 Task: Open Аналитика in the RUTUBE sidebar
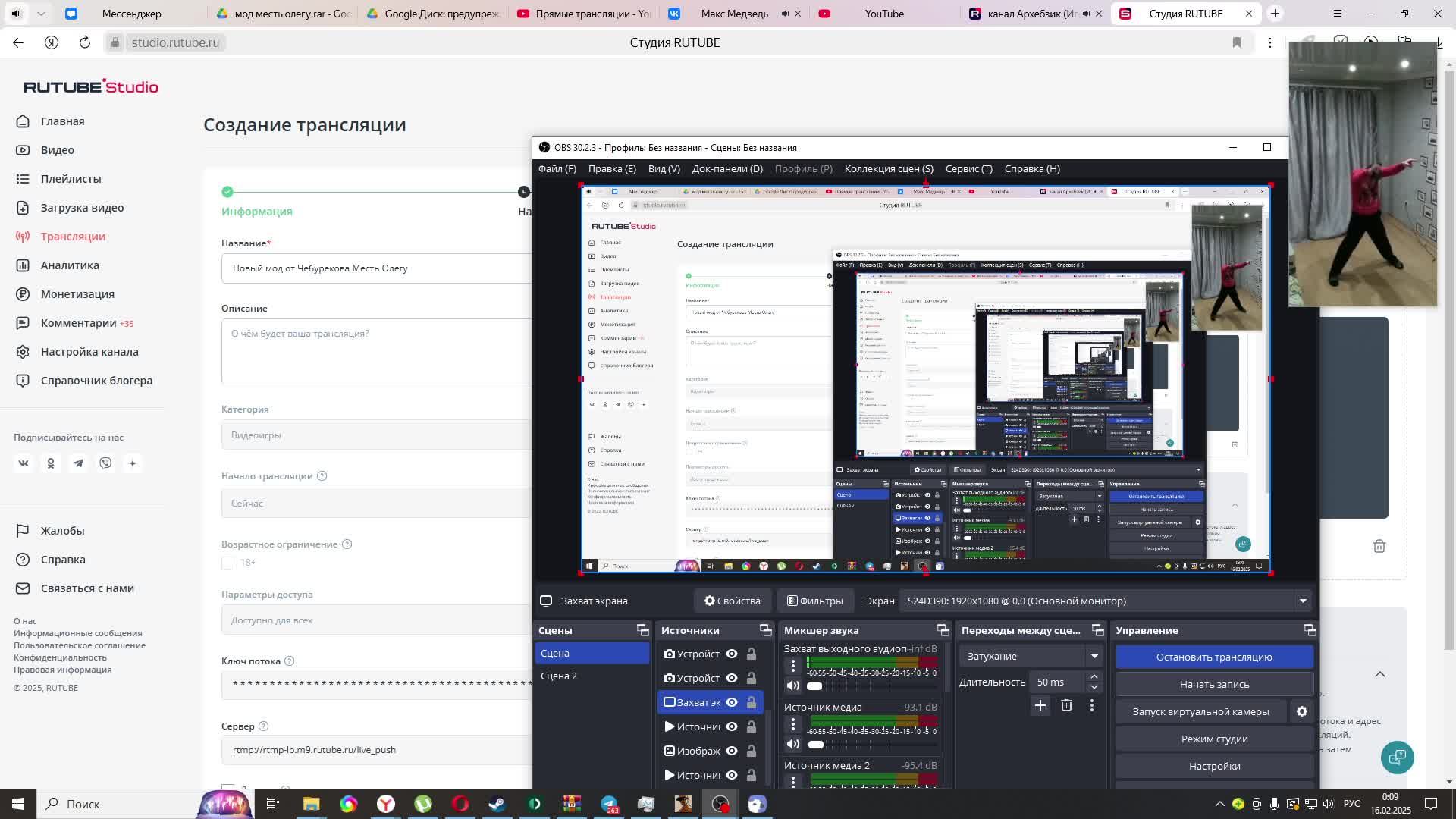pyautogui.click(x=70, y=265)
